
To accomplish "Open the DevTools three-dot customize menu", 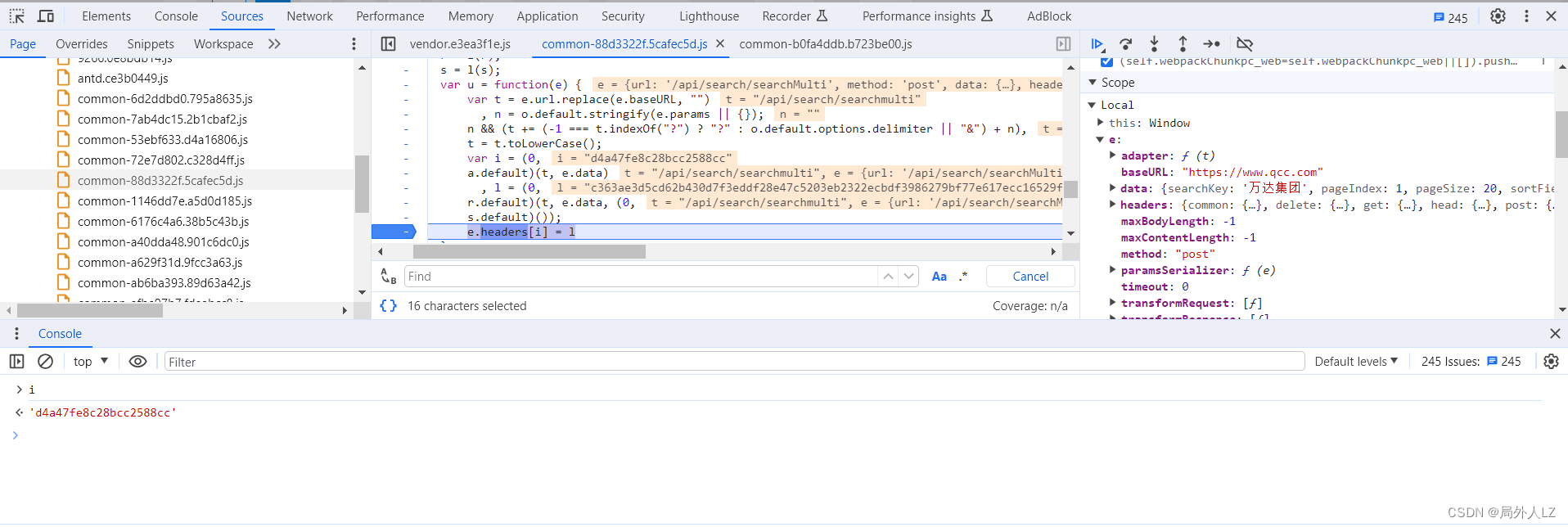I will click(1526, 16).
